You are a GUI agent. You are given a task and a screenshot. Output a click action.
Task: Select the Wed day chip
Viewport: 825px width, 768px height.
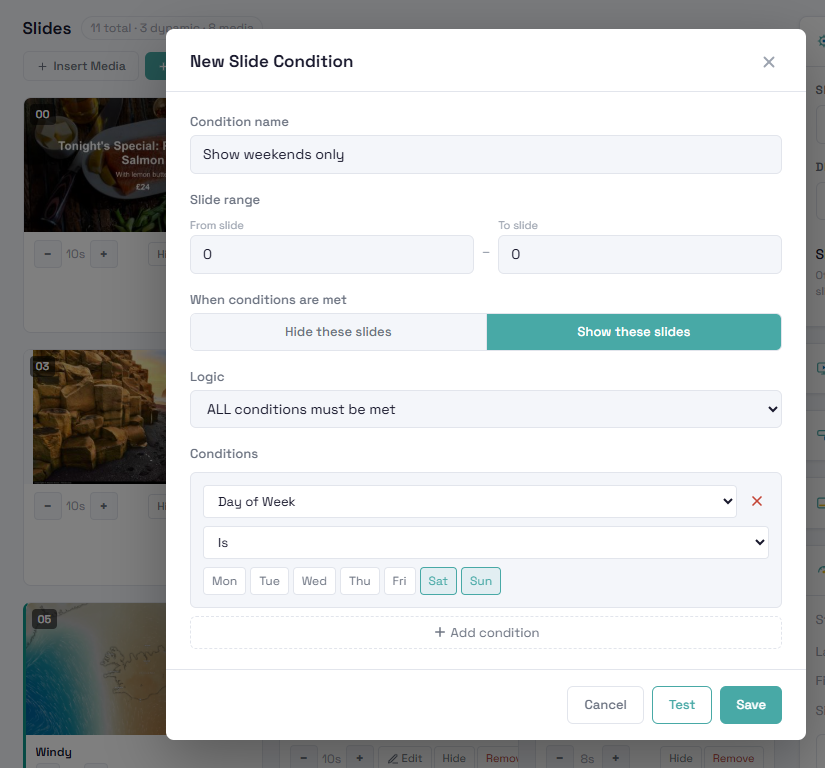(314, 581)
